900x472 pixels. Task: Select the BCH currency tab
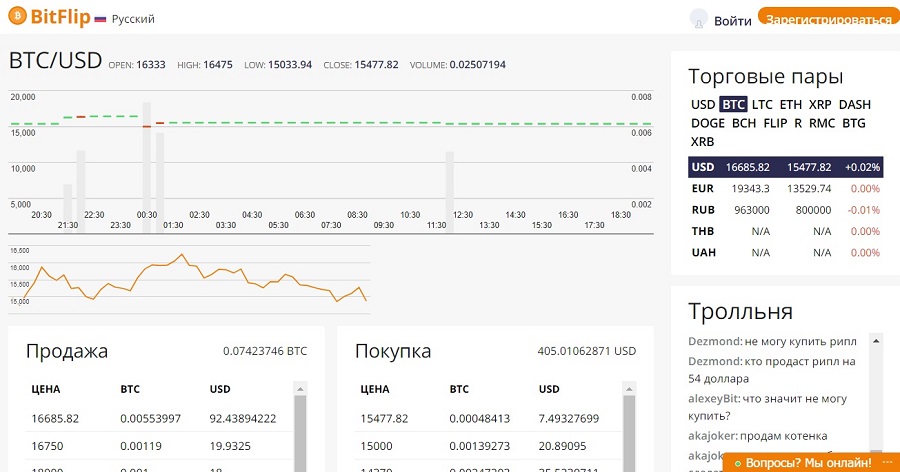coord(744,123)
